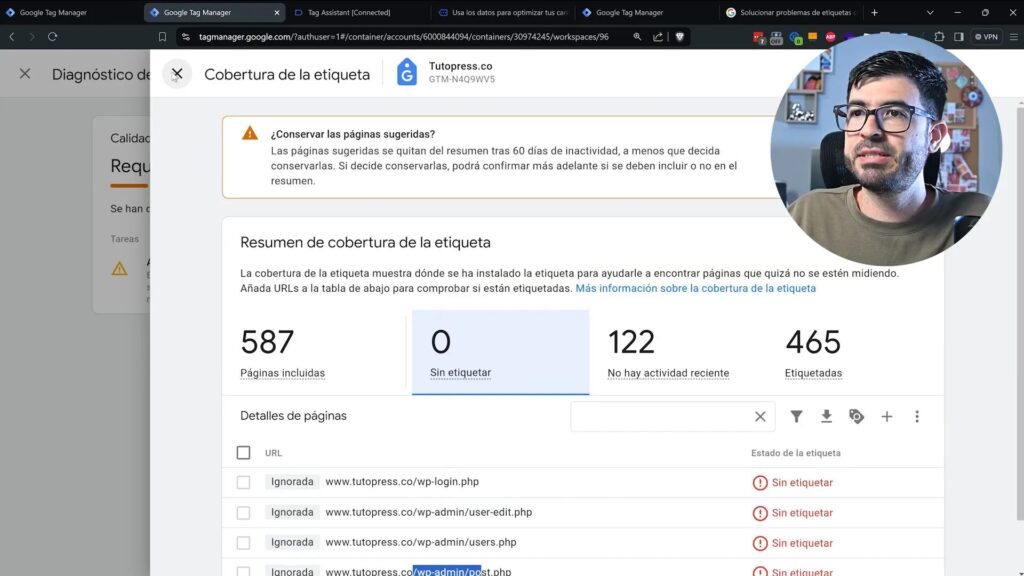Viewport: 1024px width, 576px height.
Task: Click the page details search input
Action: point(661,417)
